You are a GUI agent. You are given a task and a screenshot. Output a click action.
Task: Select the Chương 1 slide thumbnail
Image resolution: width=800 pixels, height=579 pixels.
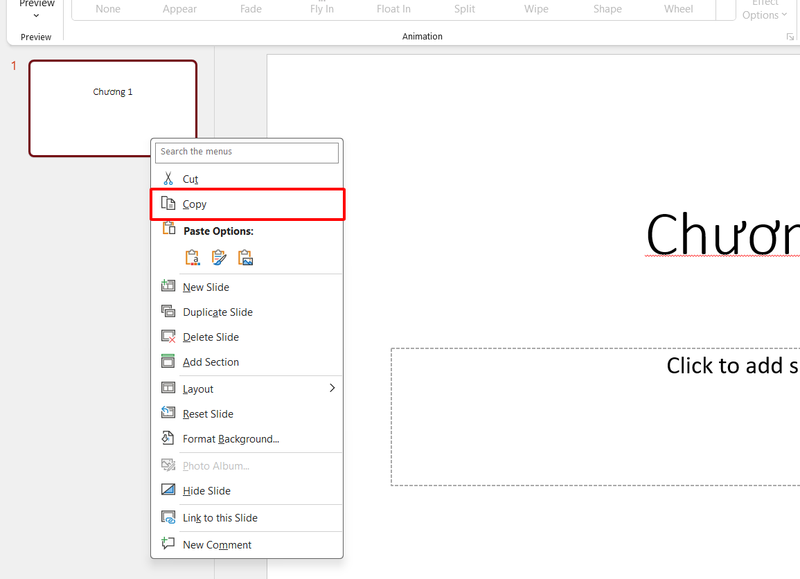pos(113,108)
